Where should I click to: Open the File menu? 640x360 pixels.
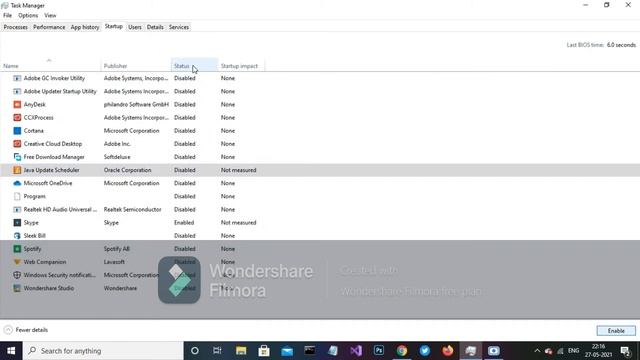(x=7, y=16)
